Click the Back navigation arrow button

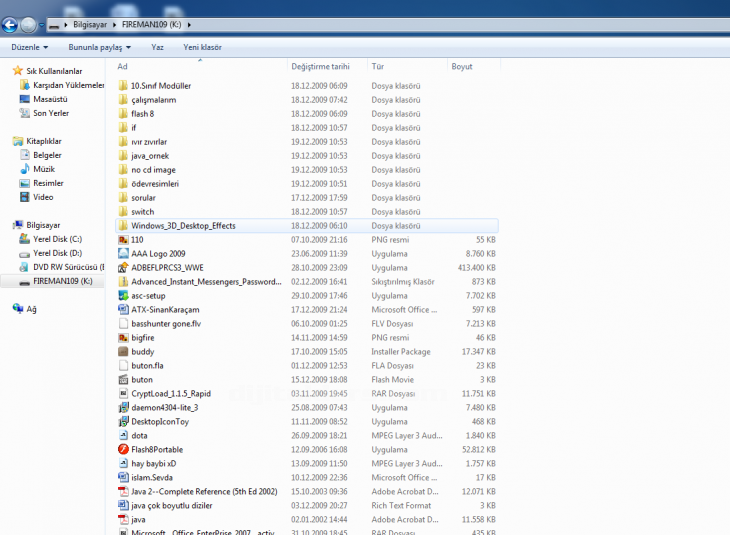[x=11, y=24]
